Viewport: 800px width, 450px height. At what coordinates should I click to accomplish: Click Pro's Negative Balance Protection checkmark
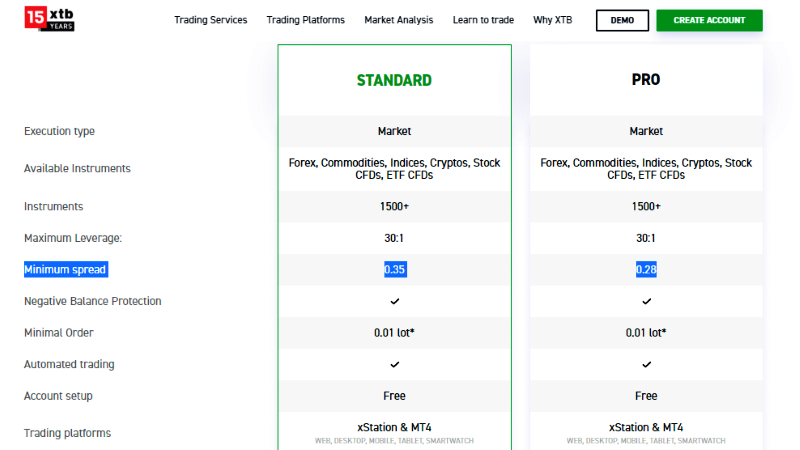(646, 302)
